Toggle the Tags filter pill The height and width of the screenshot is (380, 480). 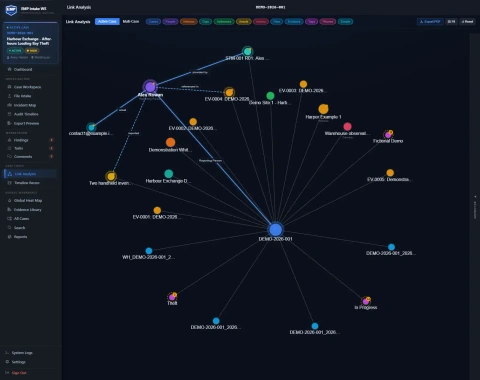pyautogui.click(x=311, y=22)
